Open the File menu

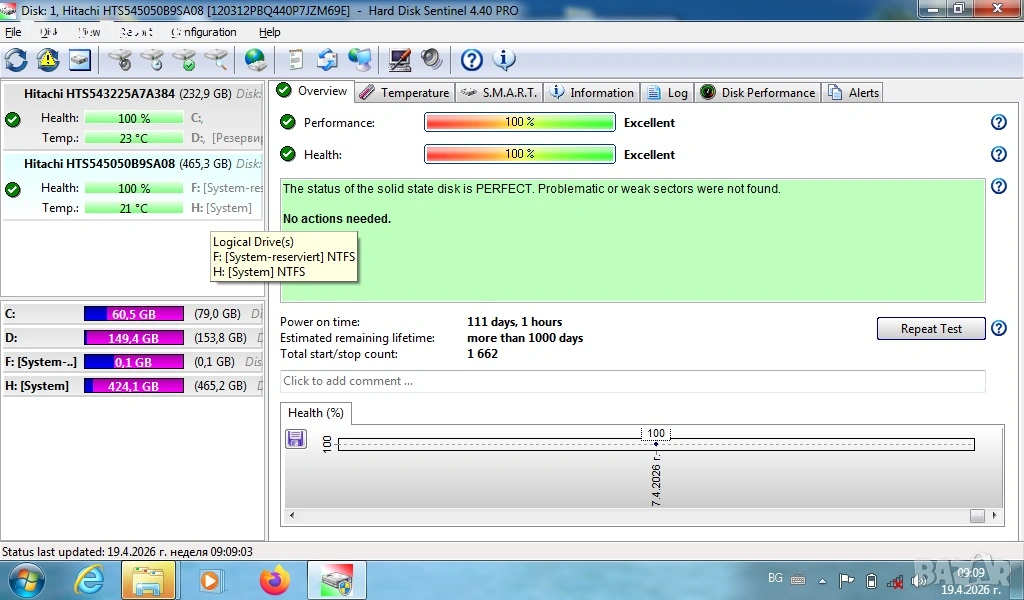tap(13, 32)
